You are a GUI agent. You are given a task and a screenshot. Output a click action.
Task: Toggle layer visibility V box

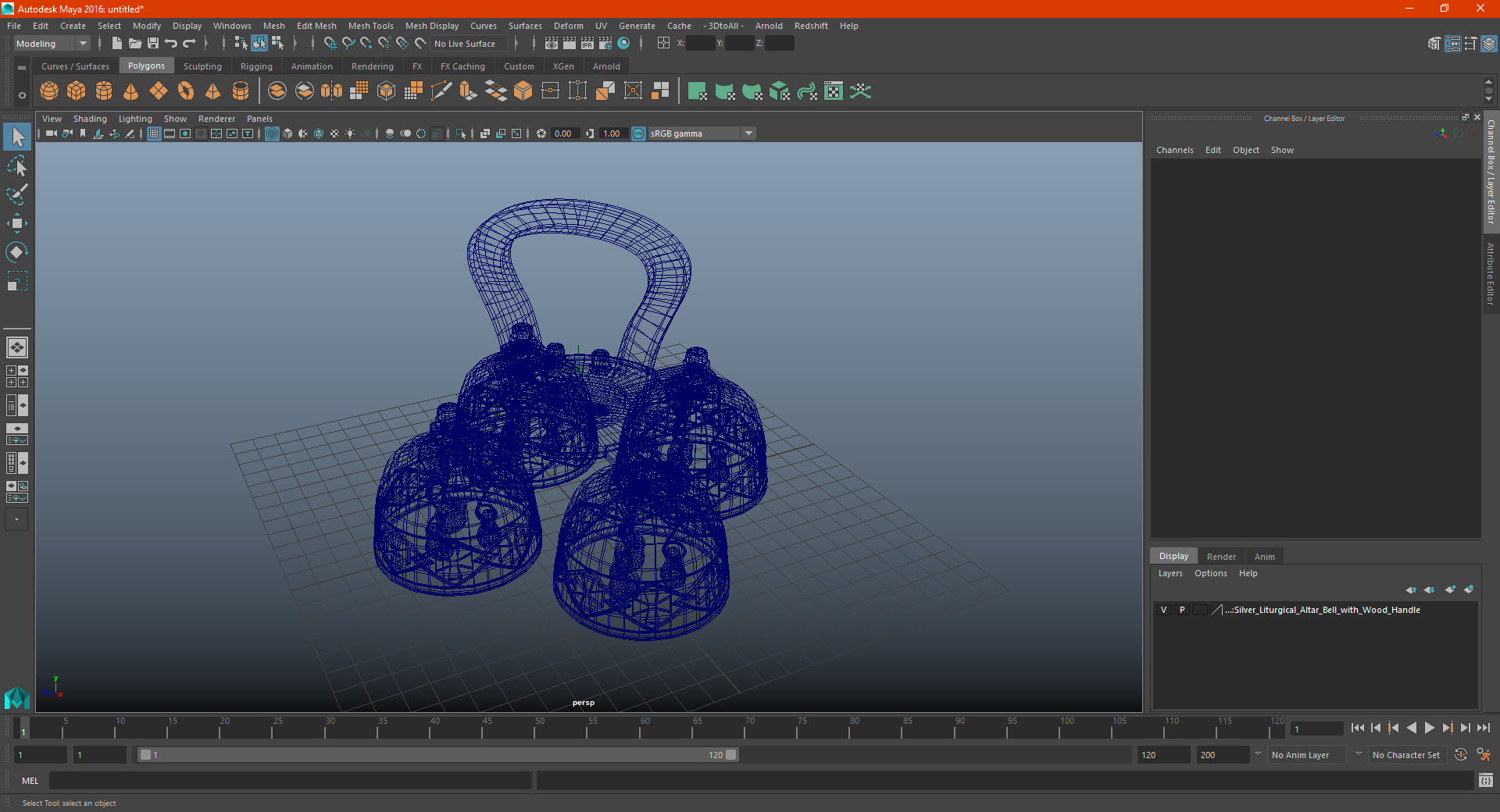(1163, 610)
